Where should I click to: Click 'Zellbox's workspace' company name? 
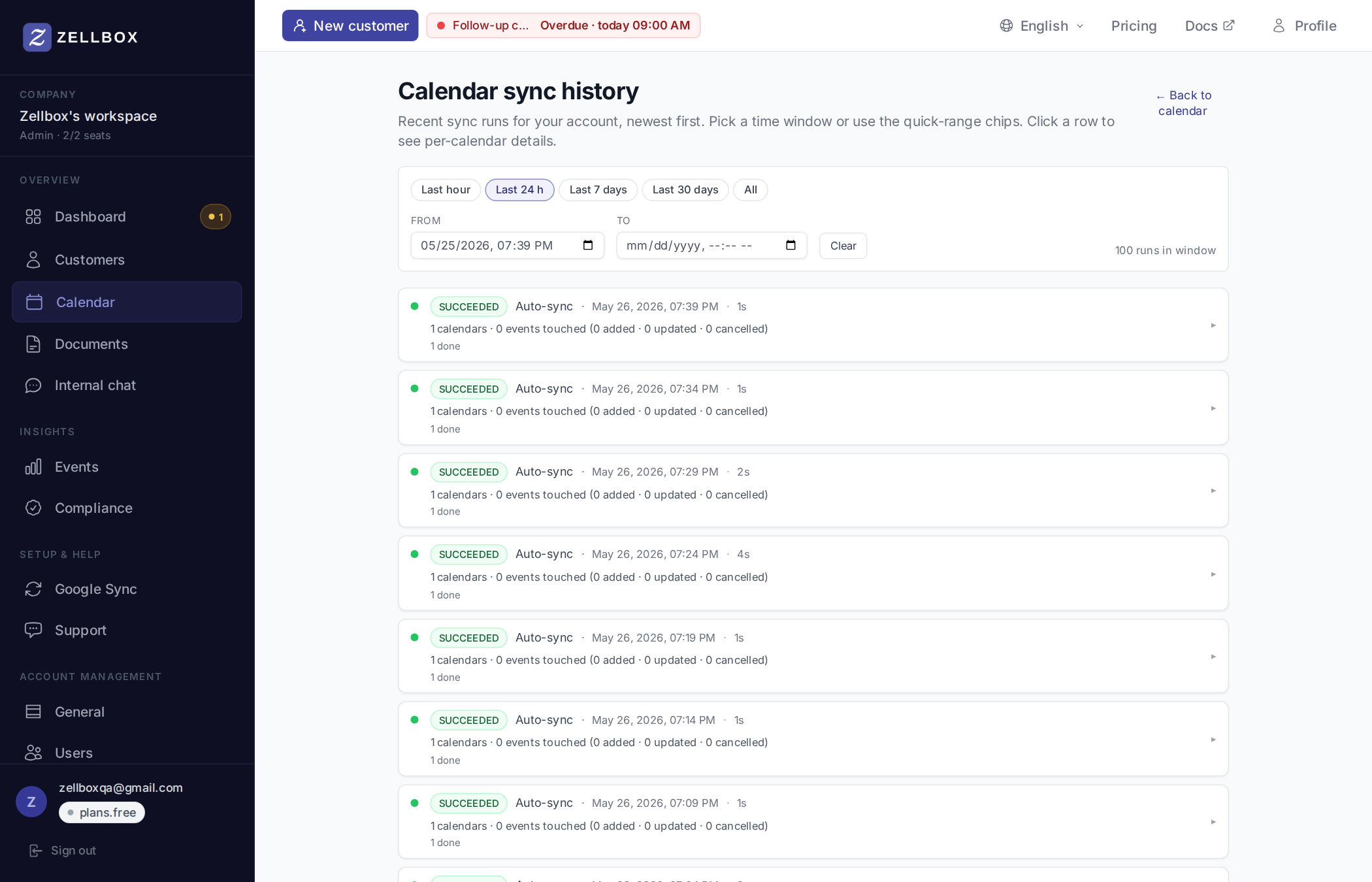(x=88, y=116)
